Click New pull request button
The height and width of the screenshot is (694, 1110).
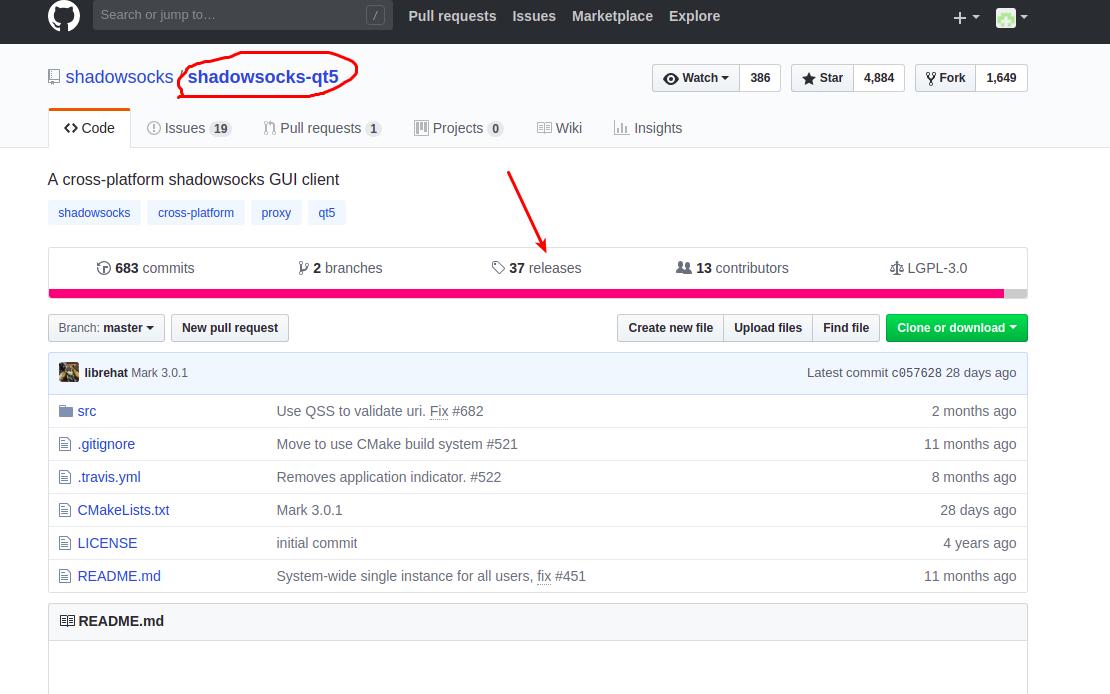pos(230,328)
